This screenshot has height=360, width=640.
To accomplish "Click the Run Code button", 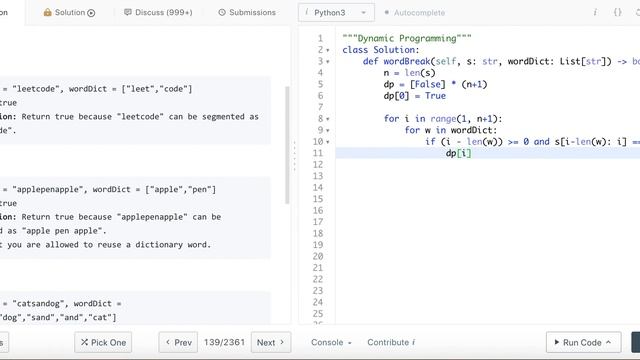I will click(x=583, y=342).
